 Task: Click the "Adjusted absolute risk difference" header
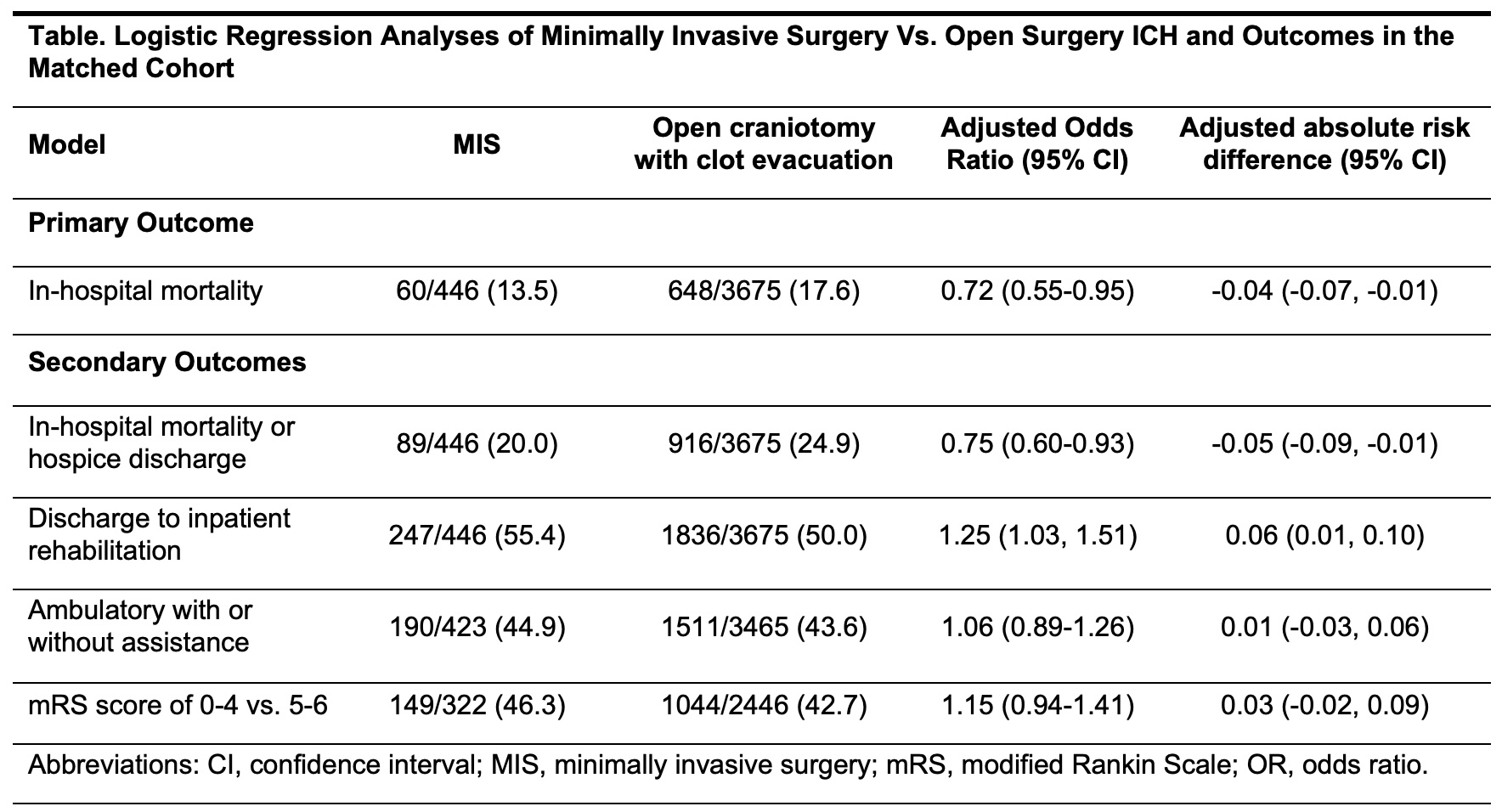pos(1324,144)
